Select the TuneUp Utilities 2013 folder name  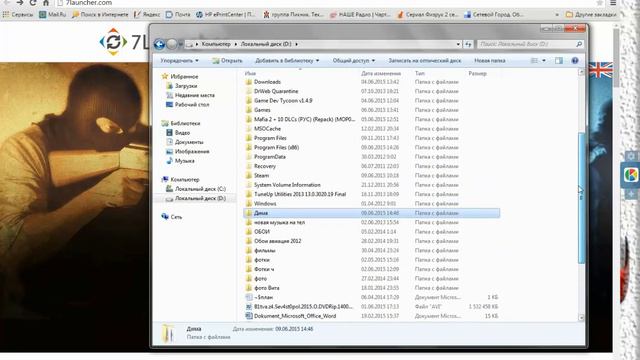coord(300,194)
